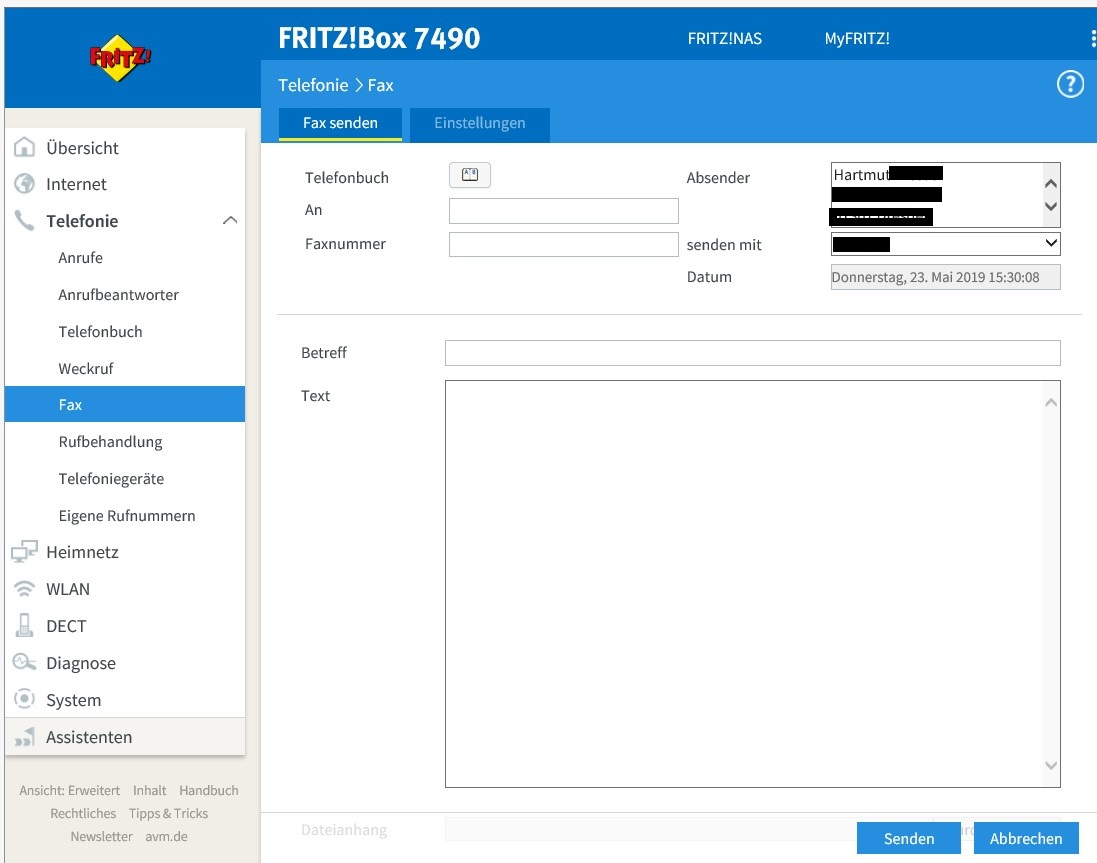This screenshot has width=1097, height=863.
Task: Open the Handbuch link
Action: coord(208,790)
